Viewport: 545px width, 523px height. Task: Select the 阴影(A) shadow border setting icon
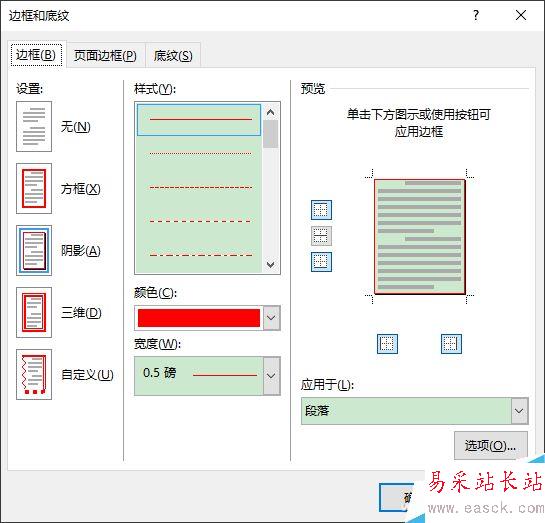pyautogui.click(x=34, y=250)
